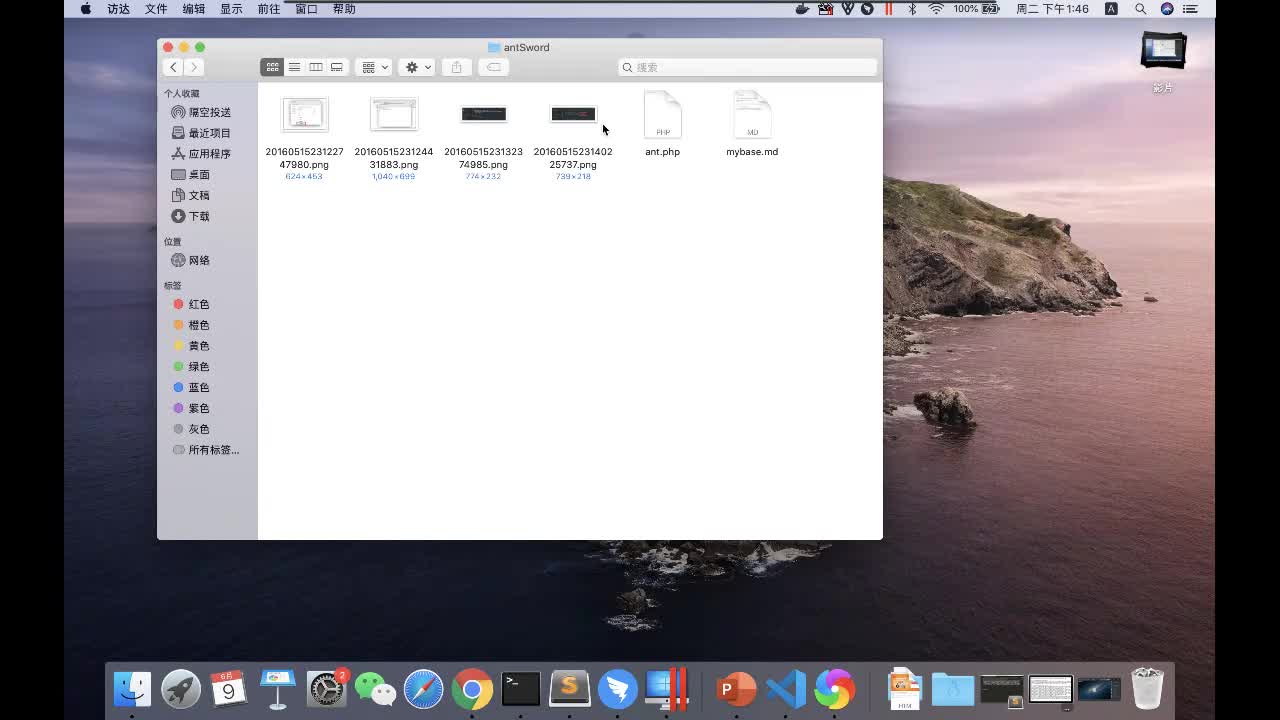Open the Edit (编辑) menu
Screen dimensions: 1280x720
(x=194, y=9)
